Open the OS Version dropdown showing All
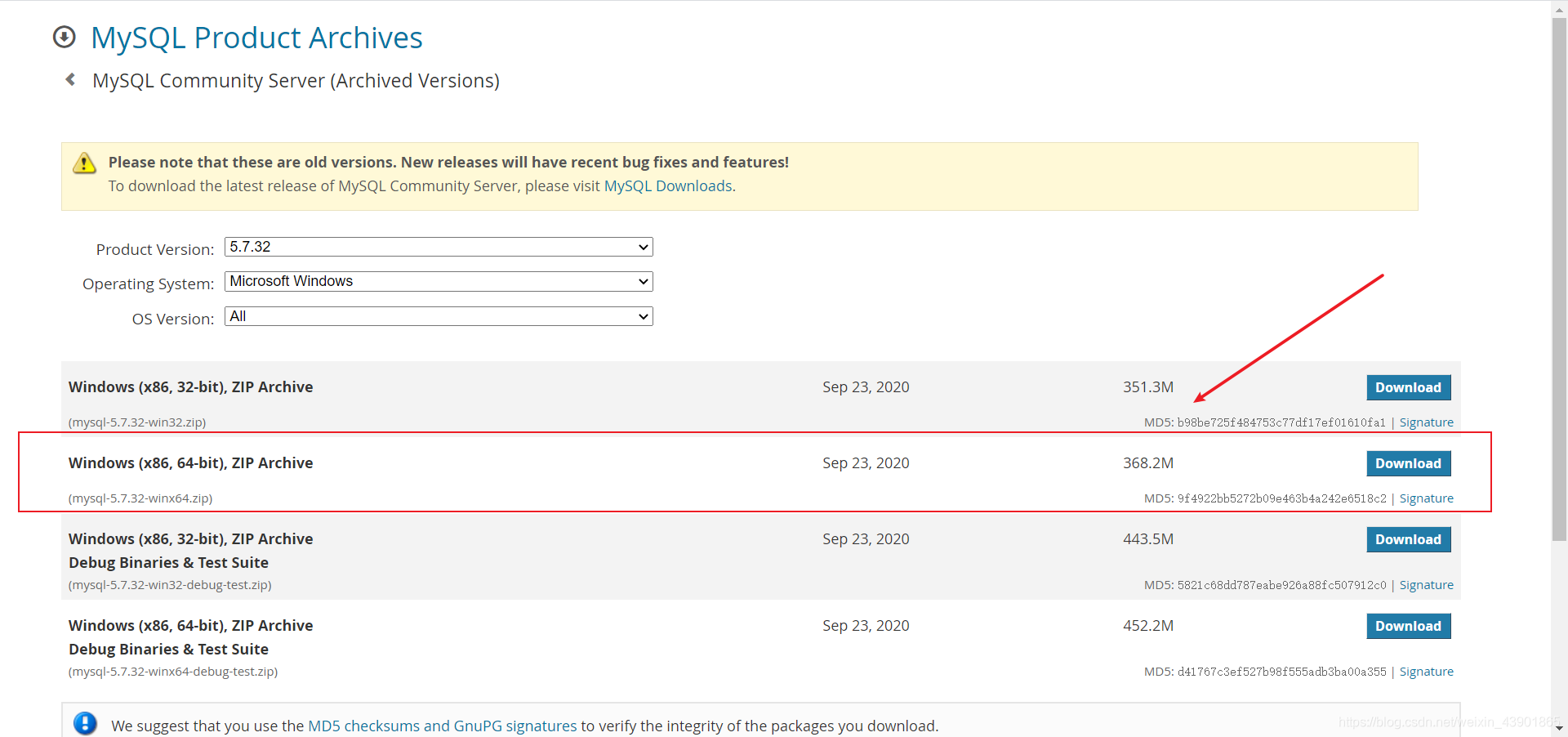Viewport: 1568px width, 737px height. 439,316
